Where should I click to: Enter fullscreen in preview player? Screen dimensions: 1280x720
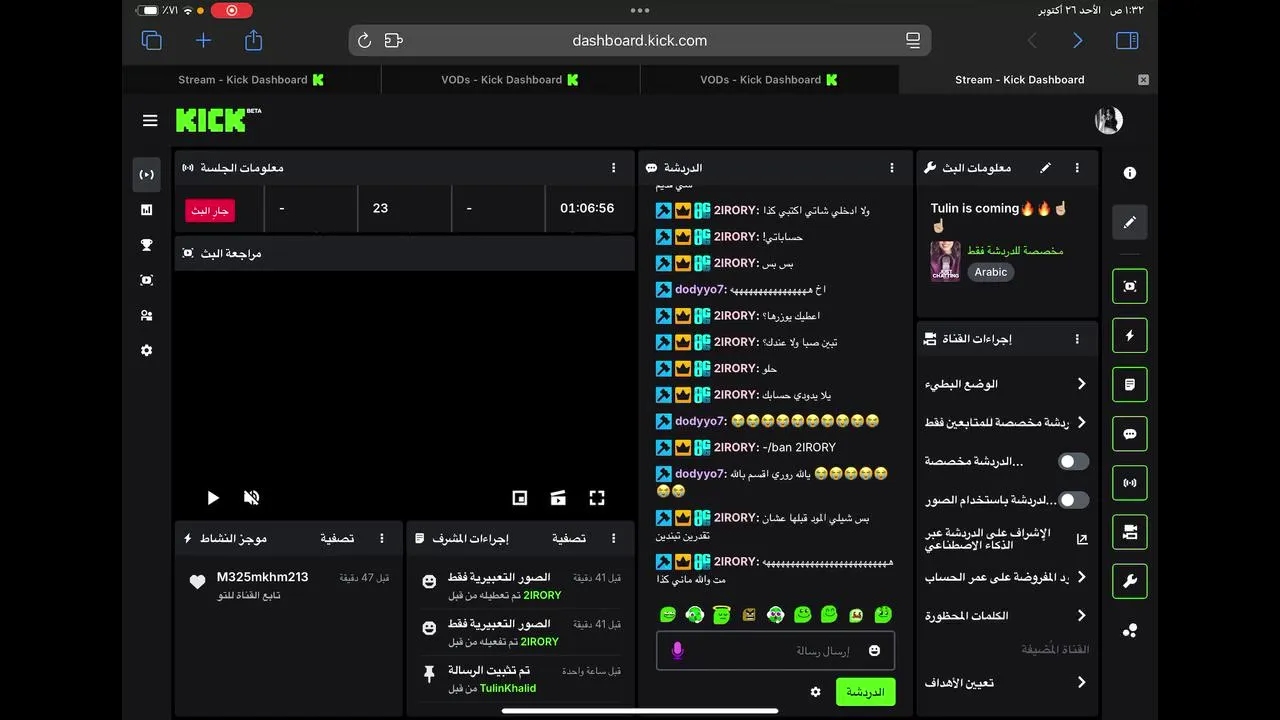point(597,497)
